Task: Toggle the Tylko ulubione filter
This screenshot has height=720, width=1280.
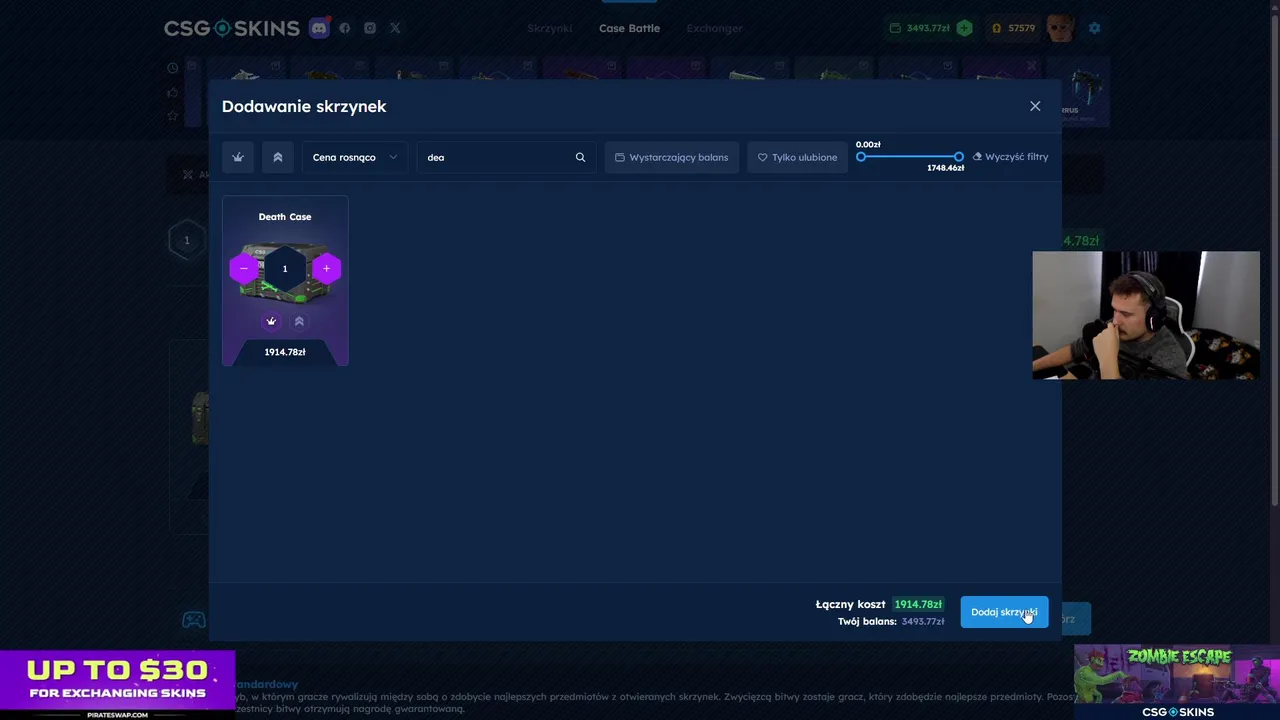Action: (x=797, y=157)
